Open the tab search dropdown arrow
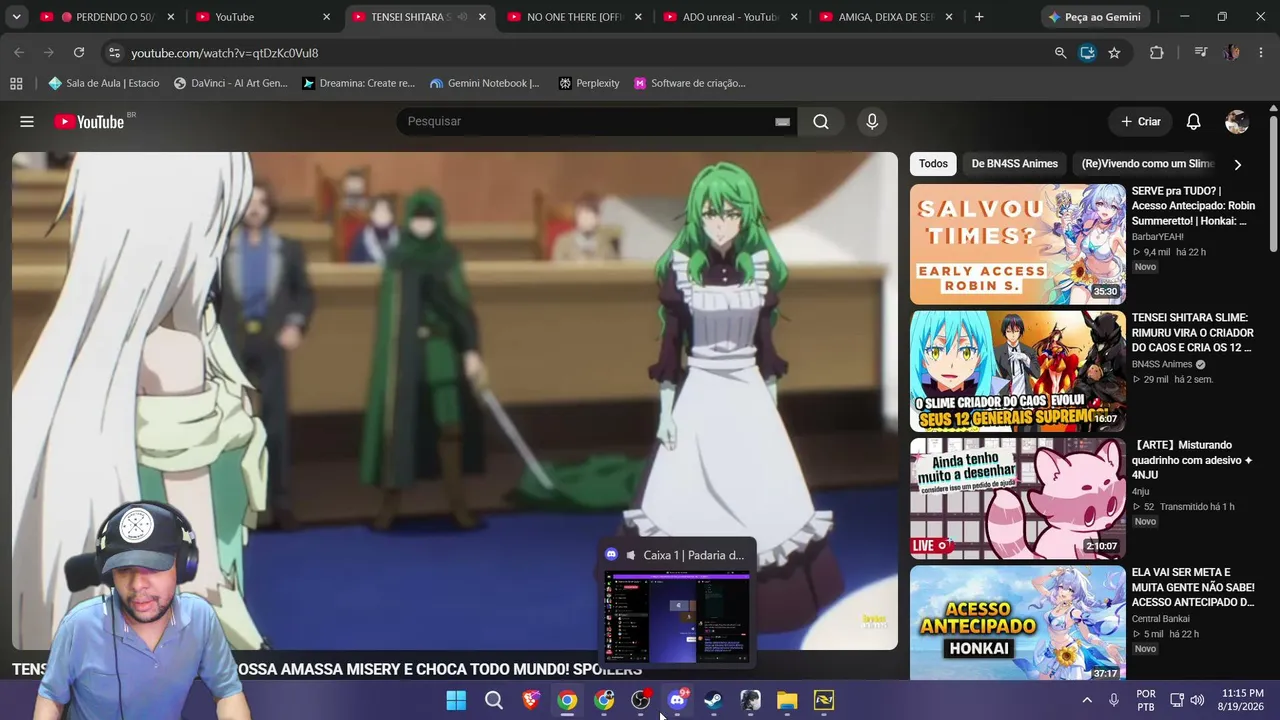Screen dimensions: 1280x720 [x=16, y=17]
